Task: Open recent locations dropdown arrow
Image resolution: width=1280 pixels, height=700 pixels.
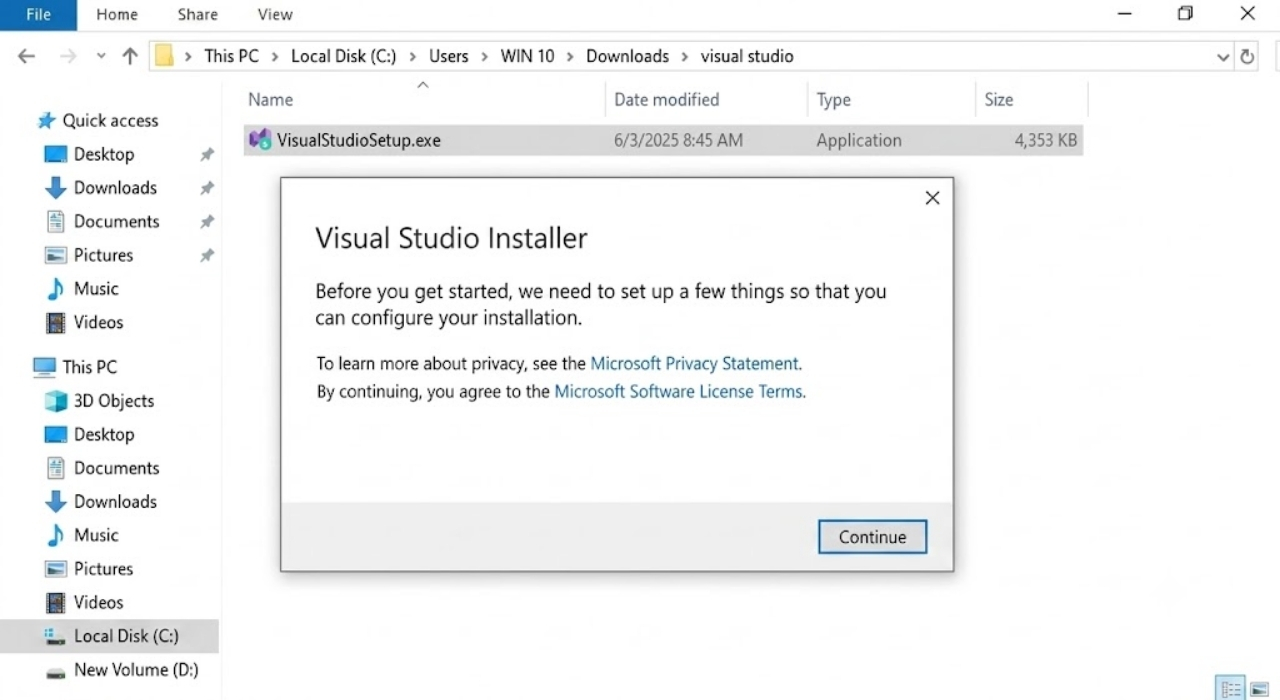Action: pyautogui.click(x=101, y=57)
